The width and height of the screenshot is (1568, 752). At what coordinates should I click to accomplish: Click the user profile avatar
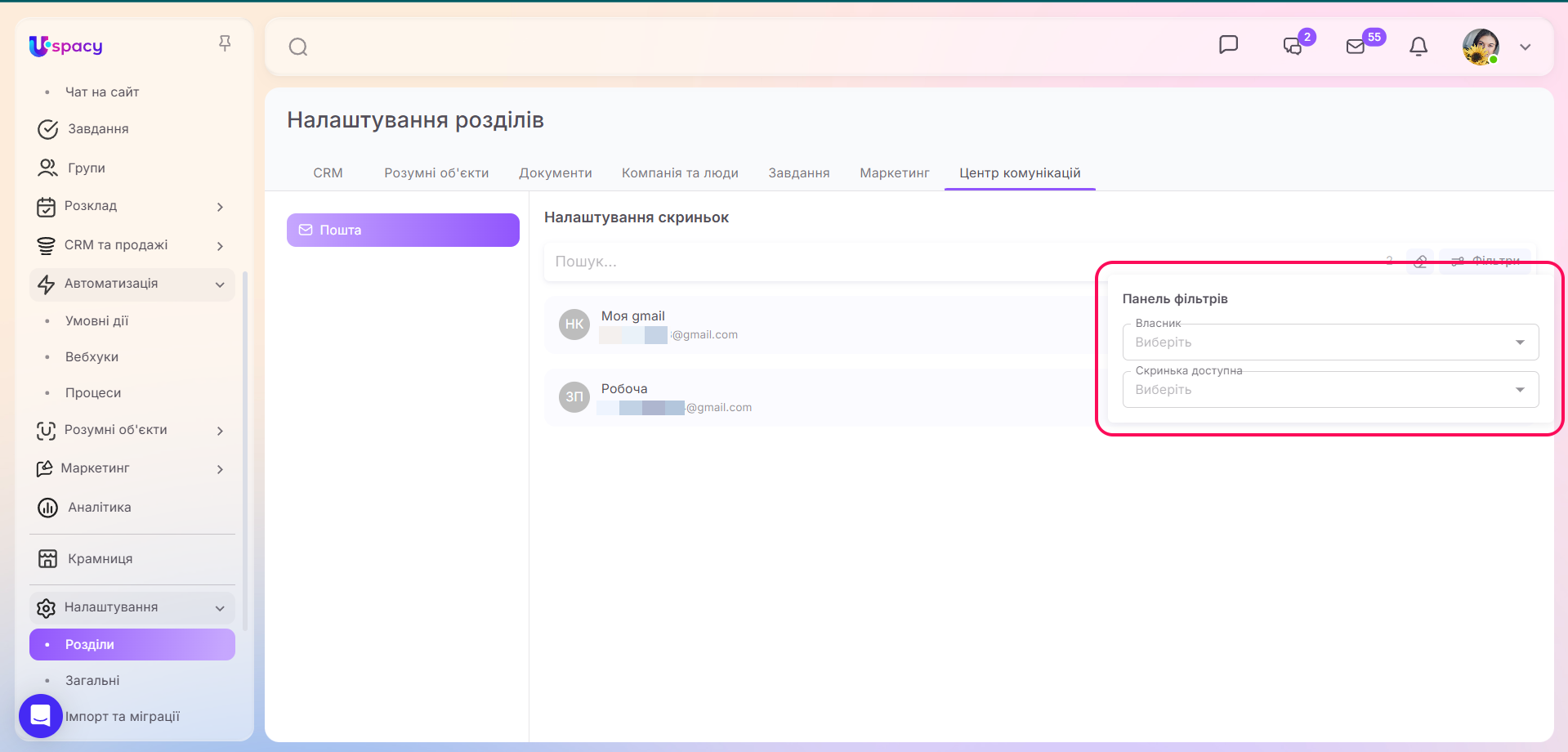[x=1481, y=47]
